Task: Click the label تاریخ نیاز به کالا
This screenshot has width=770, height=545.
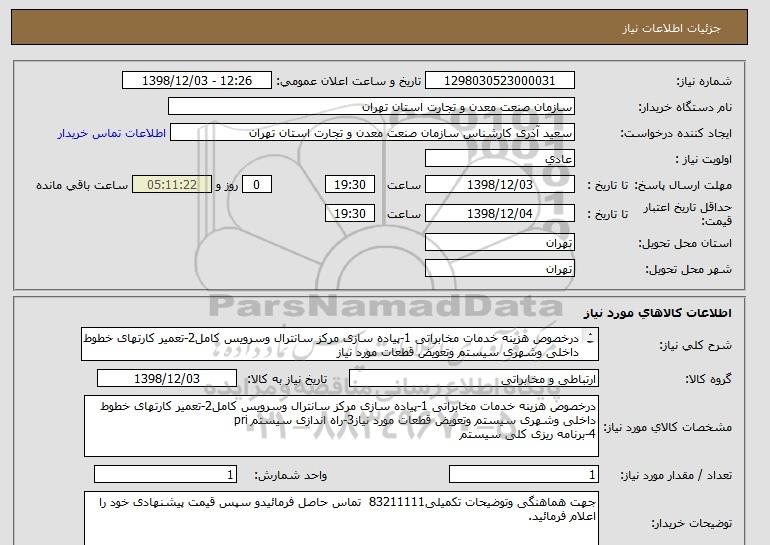Action: 287,380
